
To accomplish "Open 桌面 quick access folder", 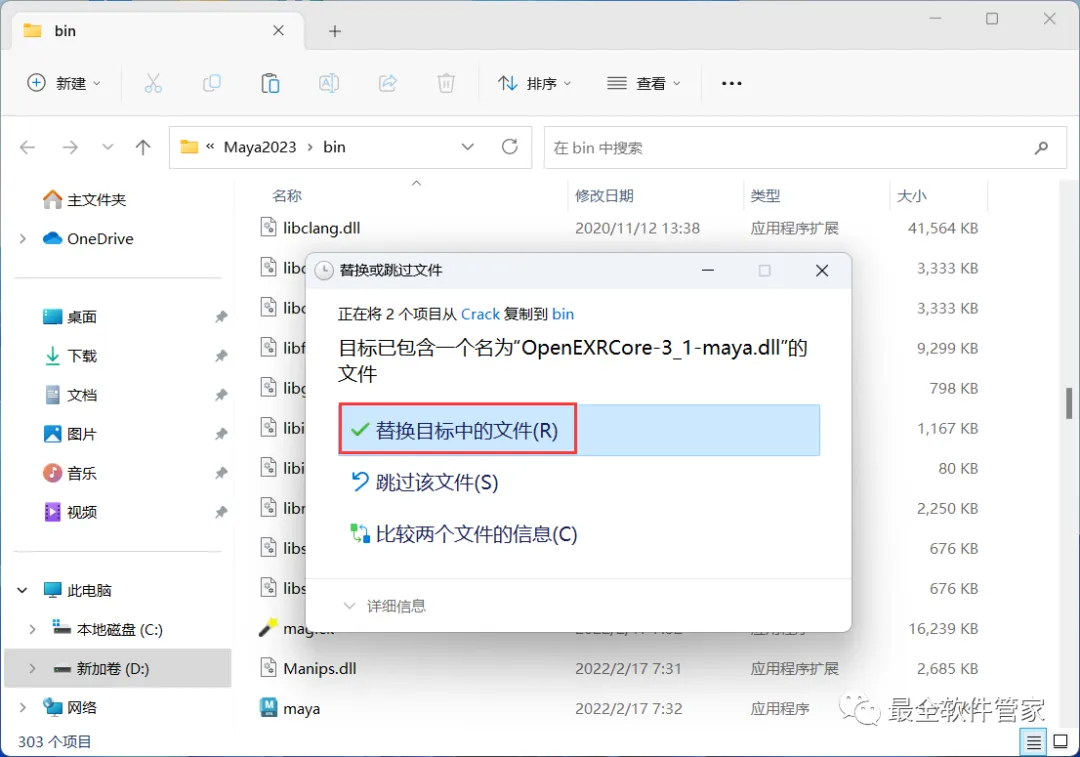I will (70, 317).
